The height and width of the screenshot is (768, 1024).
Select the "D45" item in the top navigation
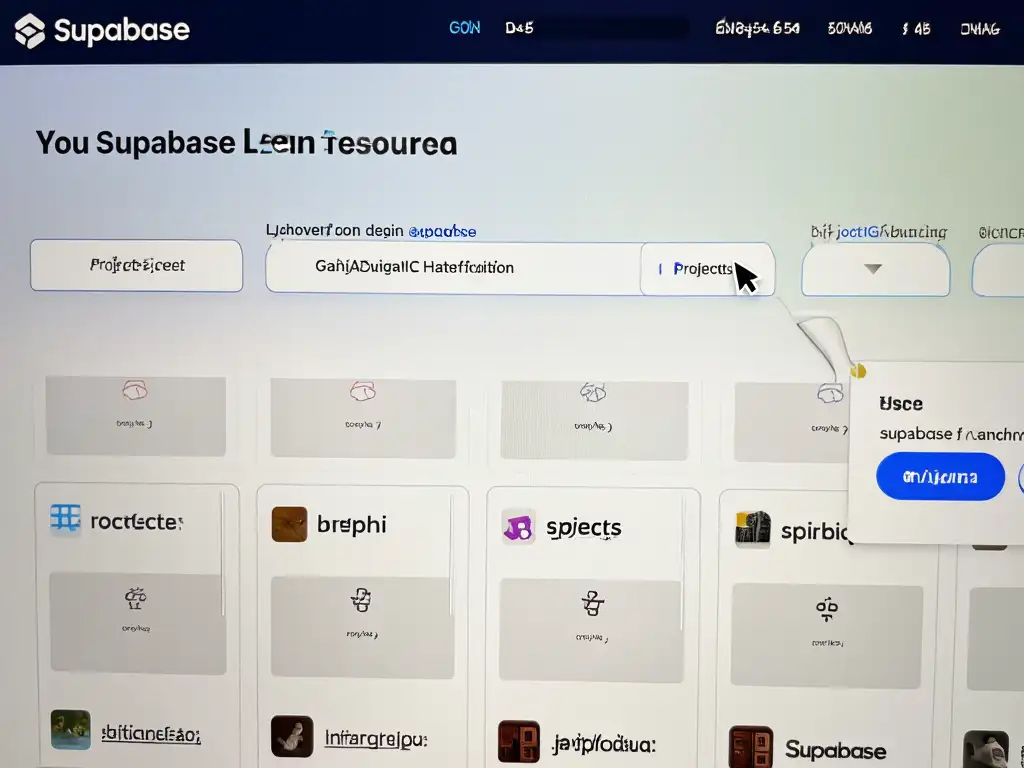[x=519, y=28]
